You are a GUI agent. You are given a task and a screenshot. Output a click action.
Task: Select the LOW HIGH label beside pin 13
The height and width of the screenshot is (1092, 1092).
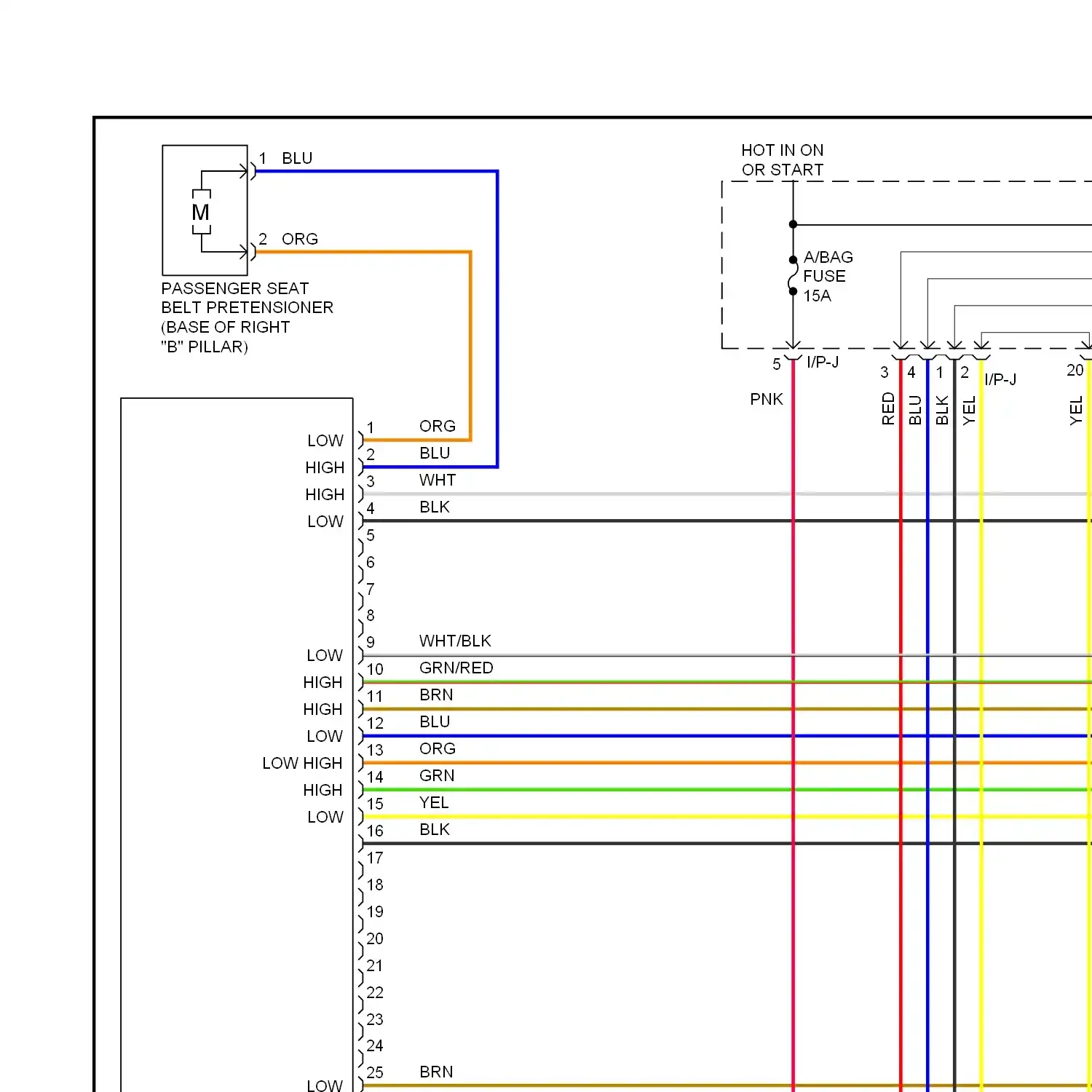(x=302, y=763)
